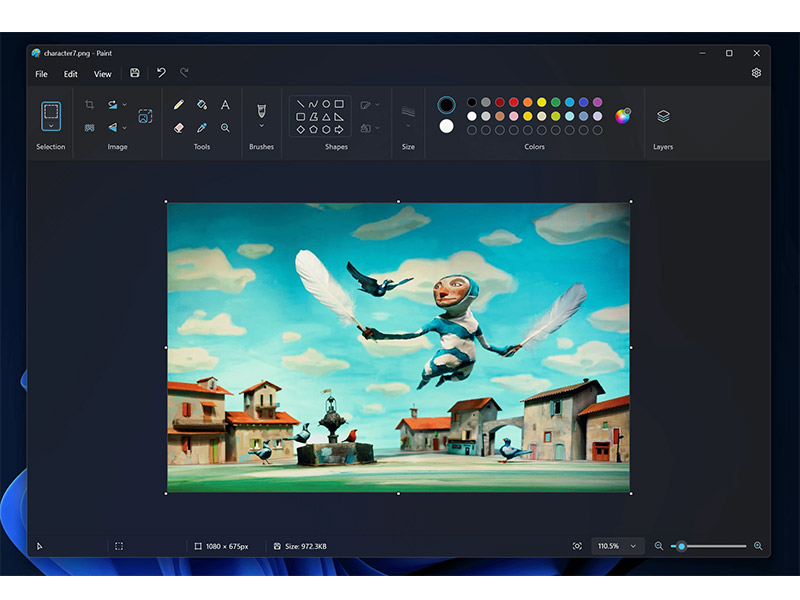Choose the Diamond shape
The width and height of the screenshot is (800, 600).
click(x=301, y=130)
